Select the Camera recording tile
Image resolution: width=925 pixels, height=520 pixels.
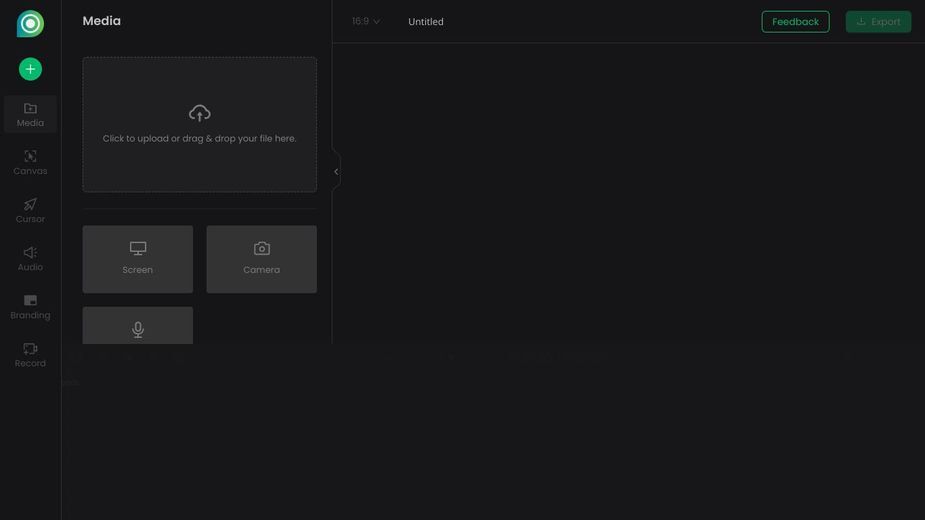(261, 259)
